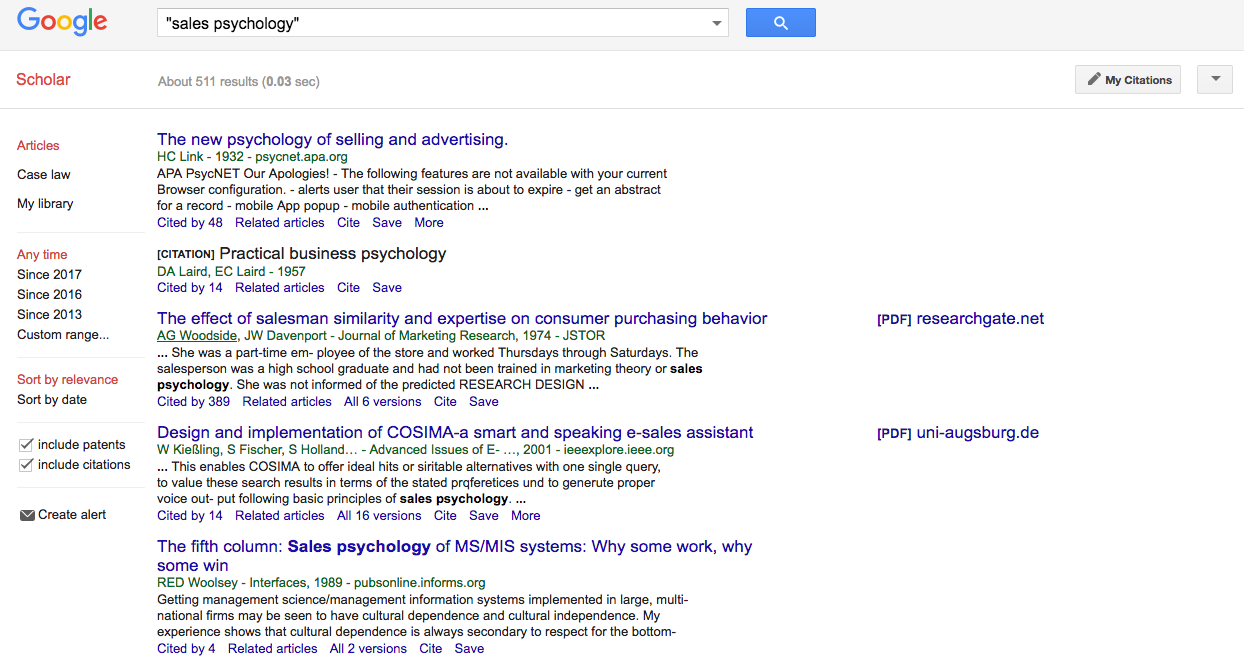This screenshot has height=672, width=1244.
Task: Click the Google logo
Action: click(x=62, y=22)
